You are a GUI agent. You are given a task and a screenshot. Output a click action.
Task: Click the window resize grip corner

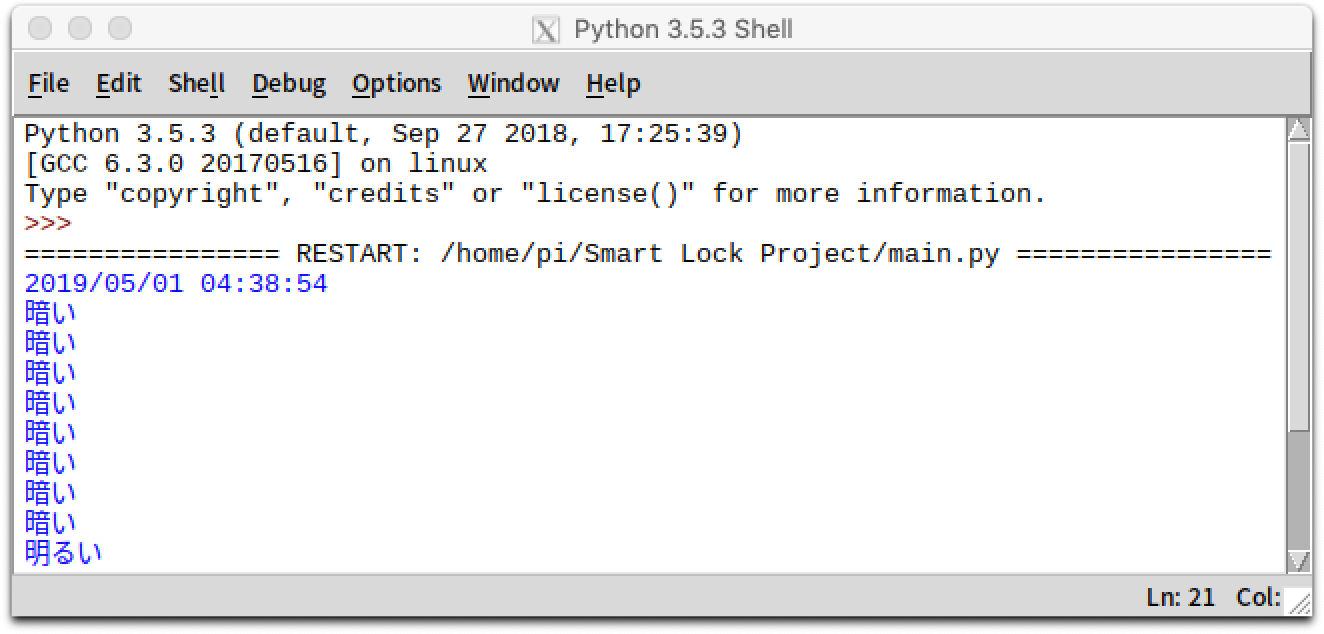tap(1298, 601)
